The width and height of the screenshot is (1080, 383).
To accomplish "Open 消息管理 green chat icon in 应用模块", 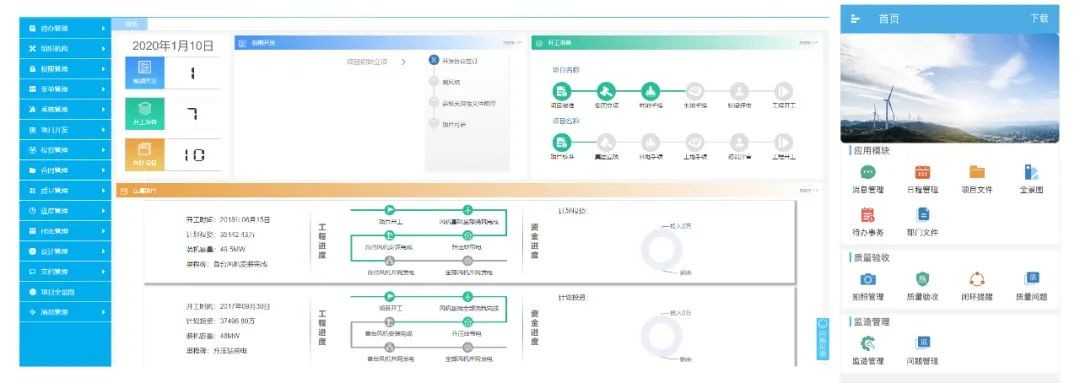I will tap(868, 172).
